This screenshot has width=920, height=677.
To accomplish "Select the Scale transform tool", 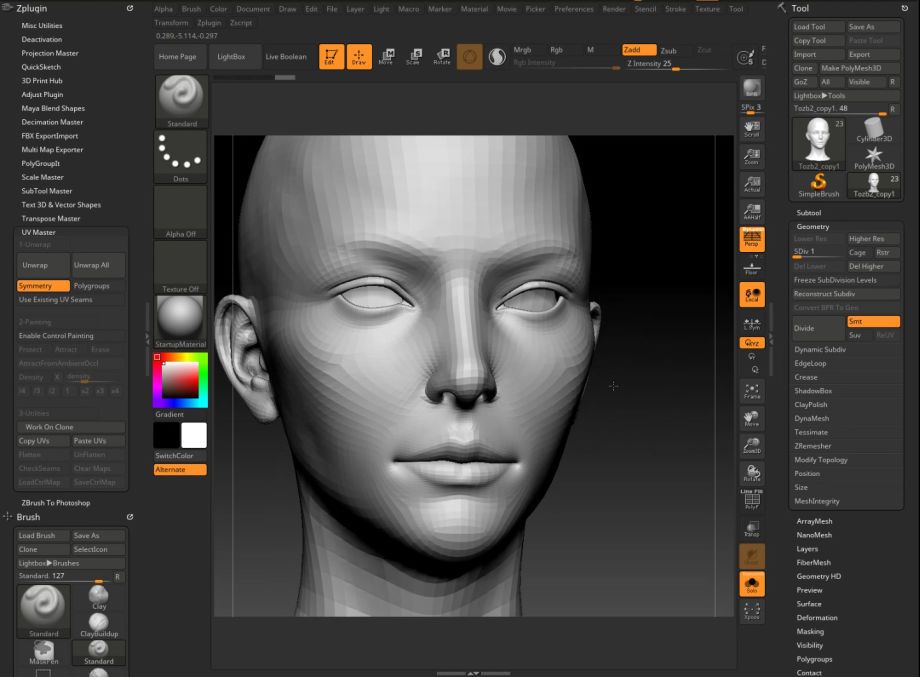I will click(412, 57).
